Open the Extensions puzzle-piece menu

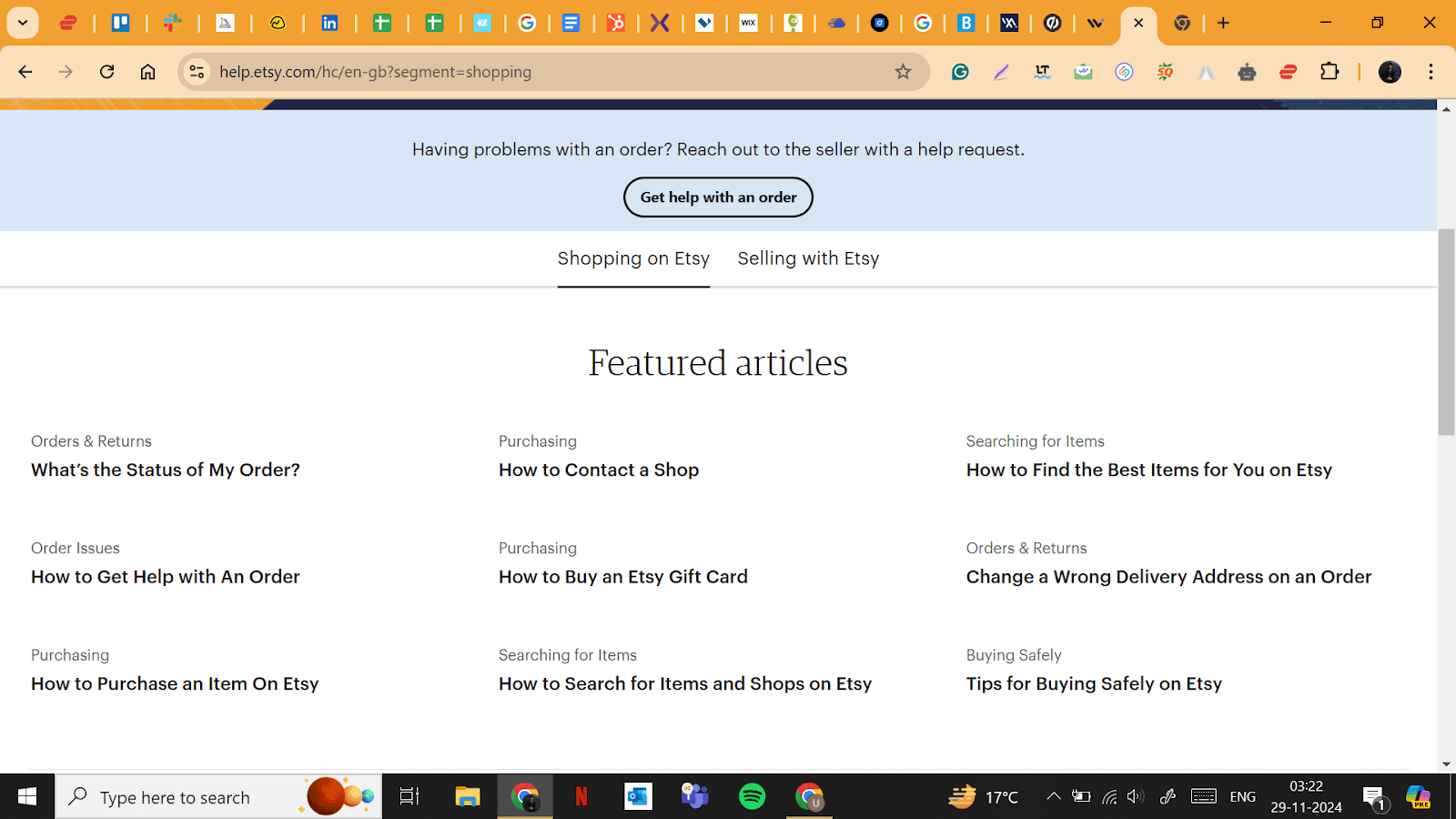(x=1330, y=71)
